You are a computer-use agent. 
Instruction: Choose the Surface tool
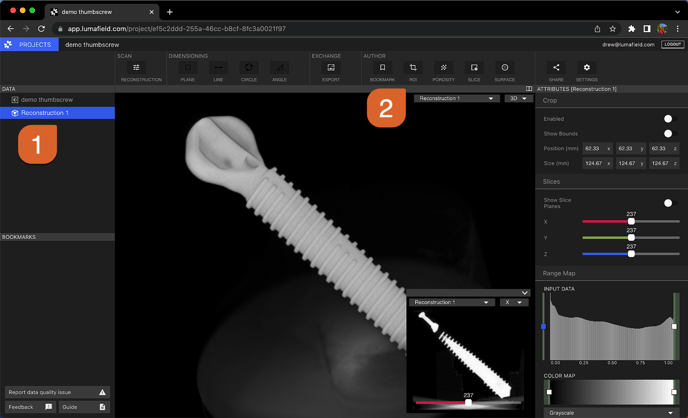pos(504,70)
